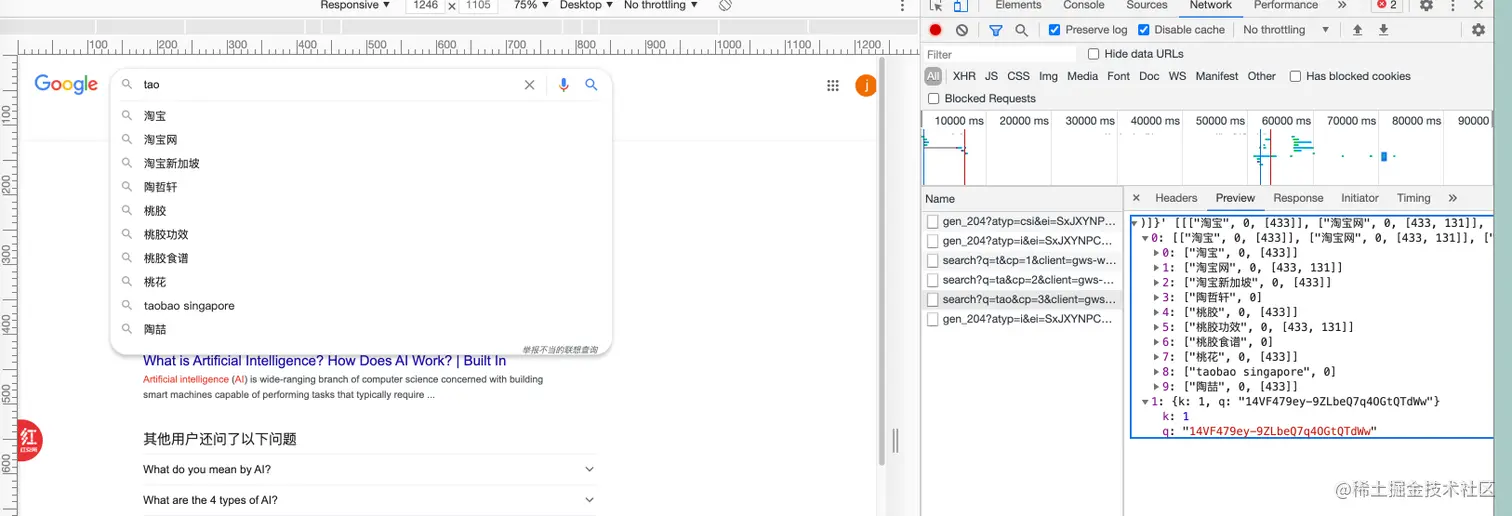
Task: Filter requests by Doc
Action: point(1149,76)
